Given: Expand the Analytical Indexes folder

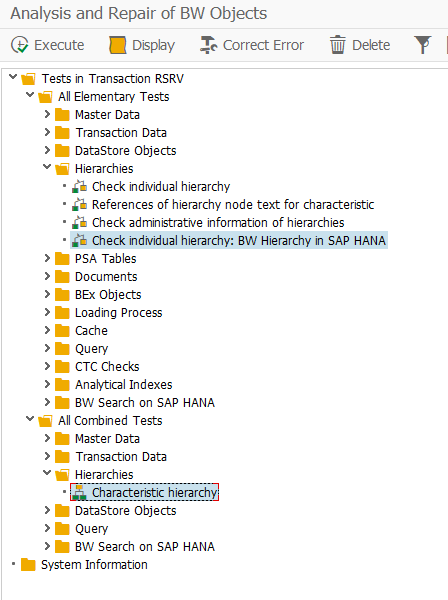Looking at the screenshot, I should click(47, 384).
